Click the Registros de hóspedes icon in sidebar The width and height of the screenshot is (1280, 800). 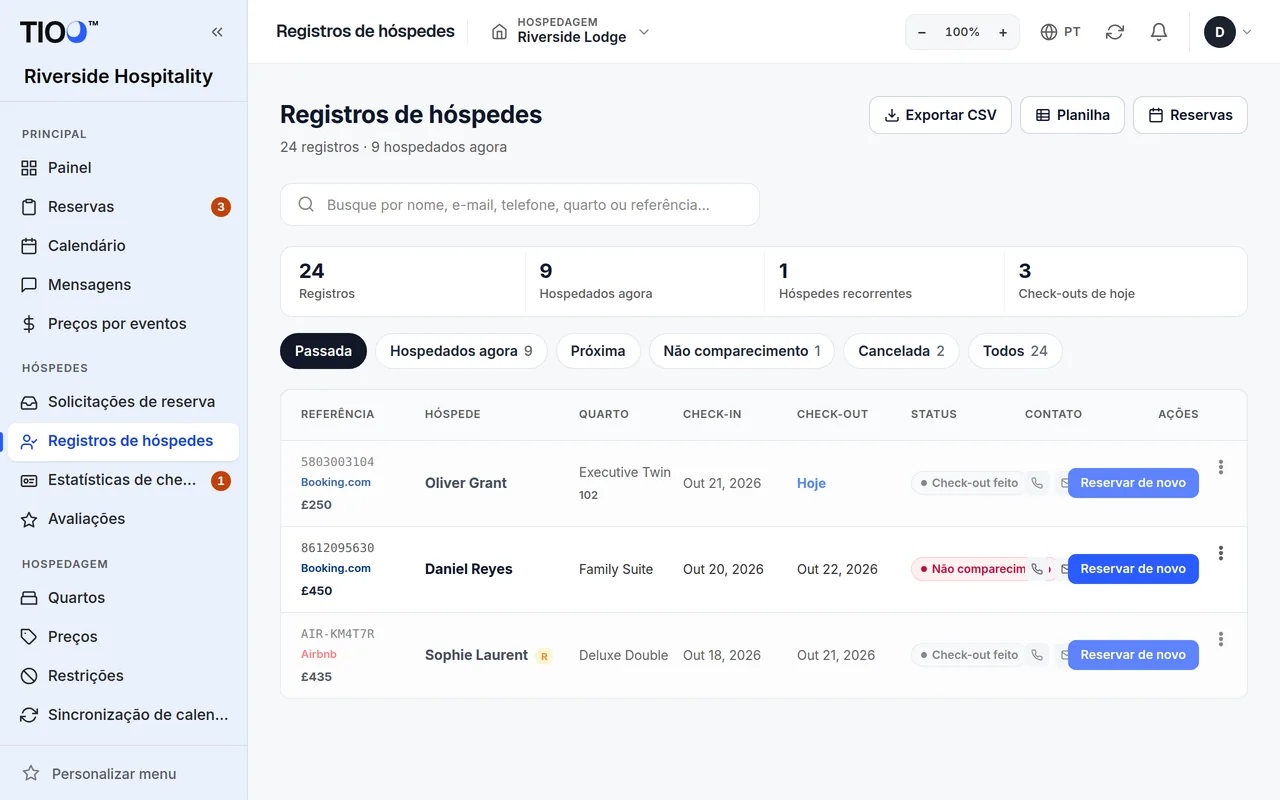[x=29, y=441]
